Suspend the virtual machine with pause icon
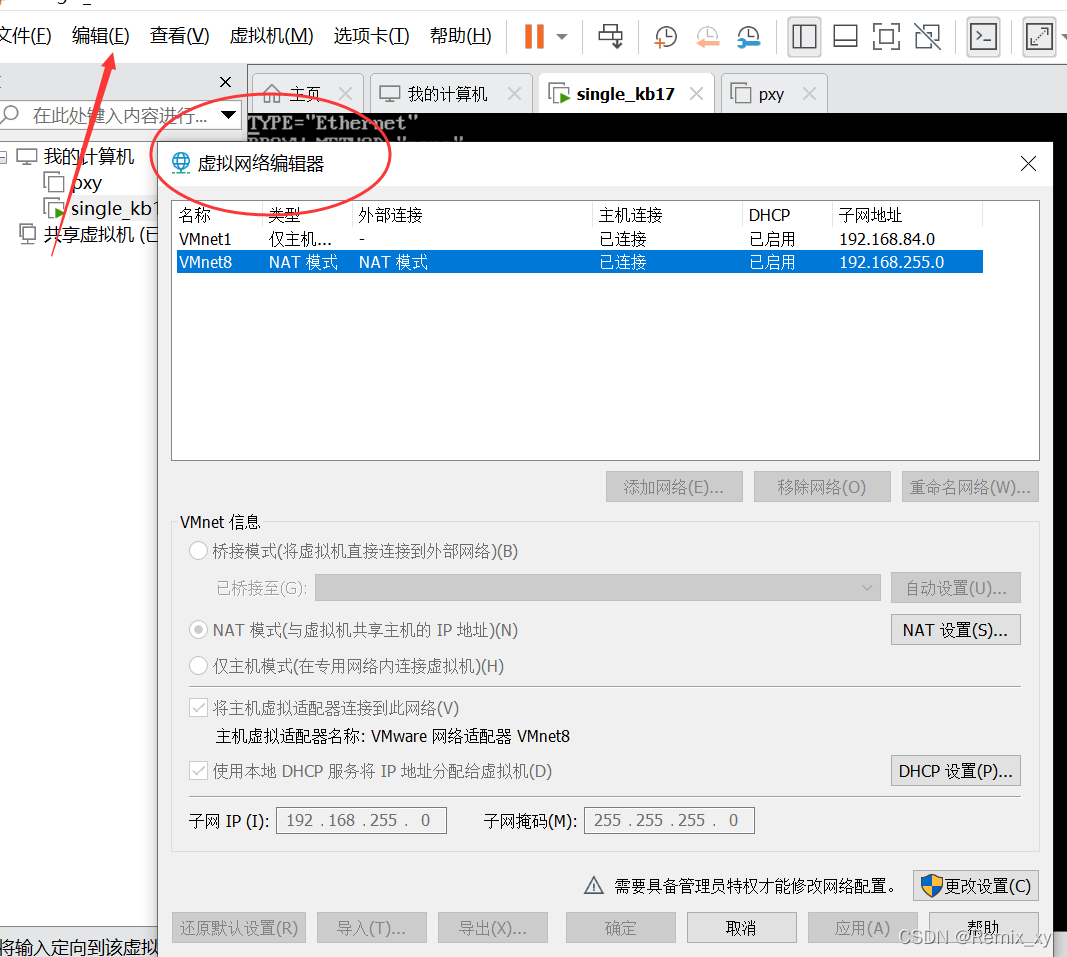Image resolution: width=1067 pixels, height=957 pixels. [x=534, y=36]
